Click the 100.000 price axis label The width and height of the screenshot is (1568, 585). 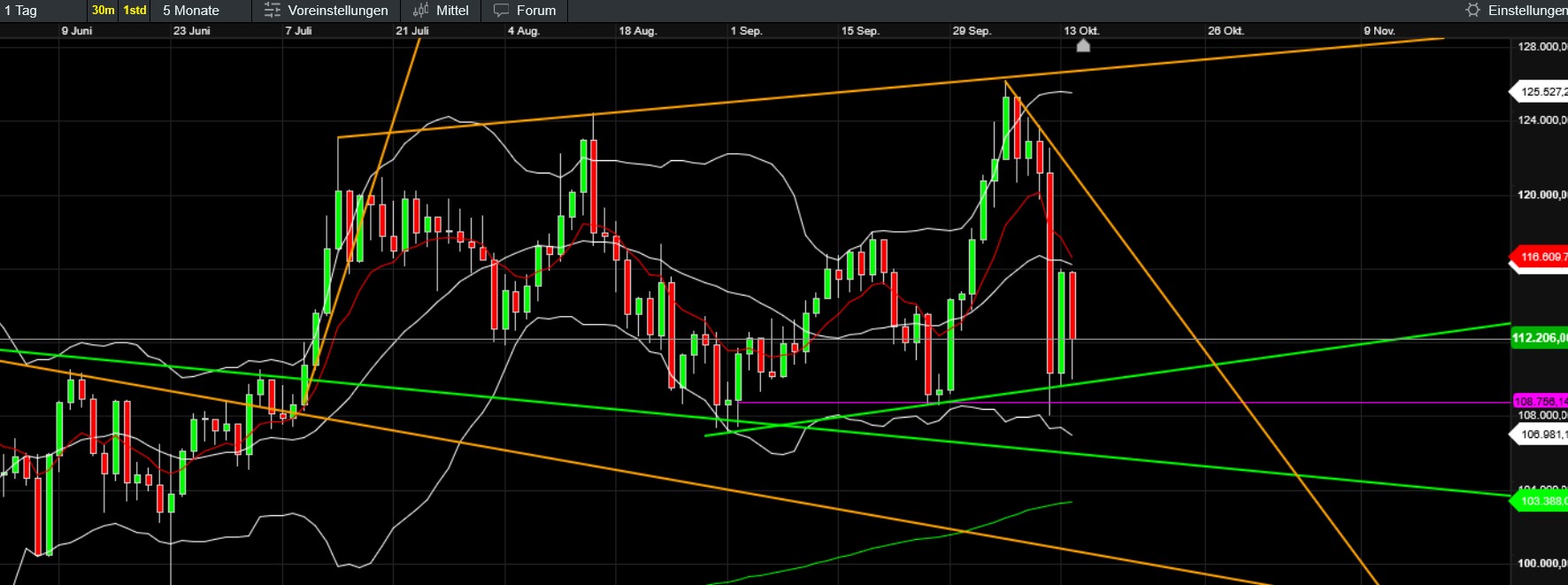[1542, 564]
